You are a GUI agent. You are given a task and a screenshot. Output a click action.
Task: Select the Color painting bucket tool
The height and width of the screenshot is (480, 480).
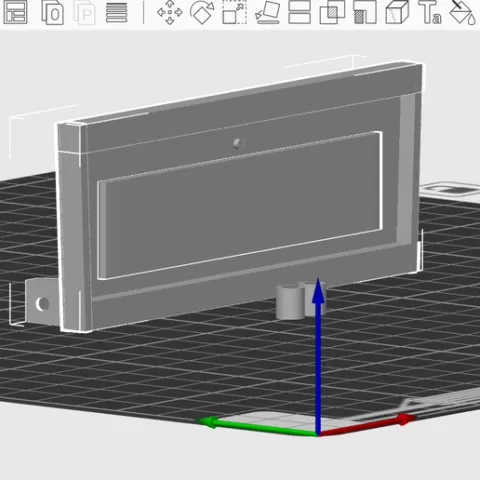click(463, 12)
